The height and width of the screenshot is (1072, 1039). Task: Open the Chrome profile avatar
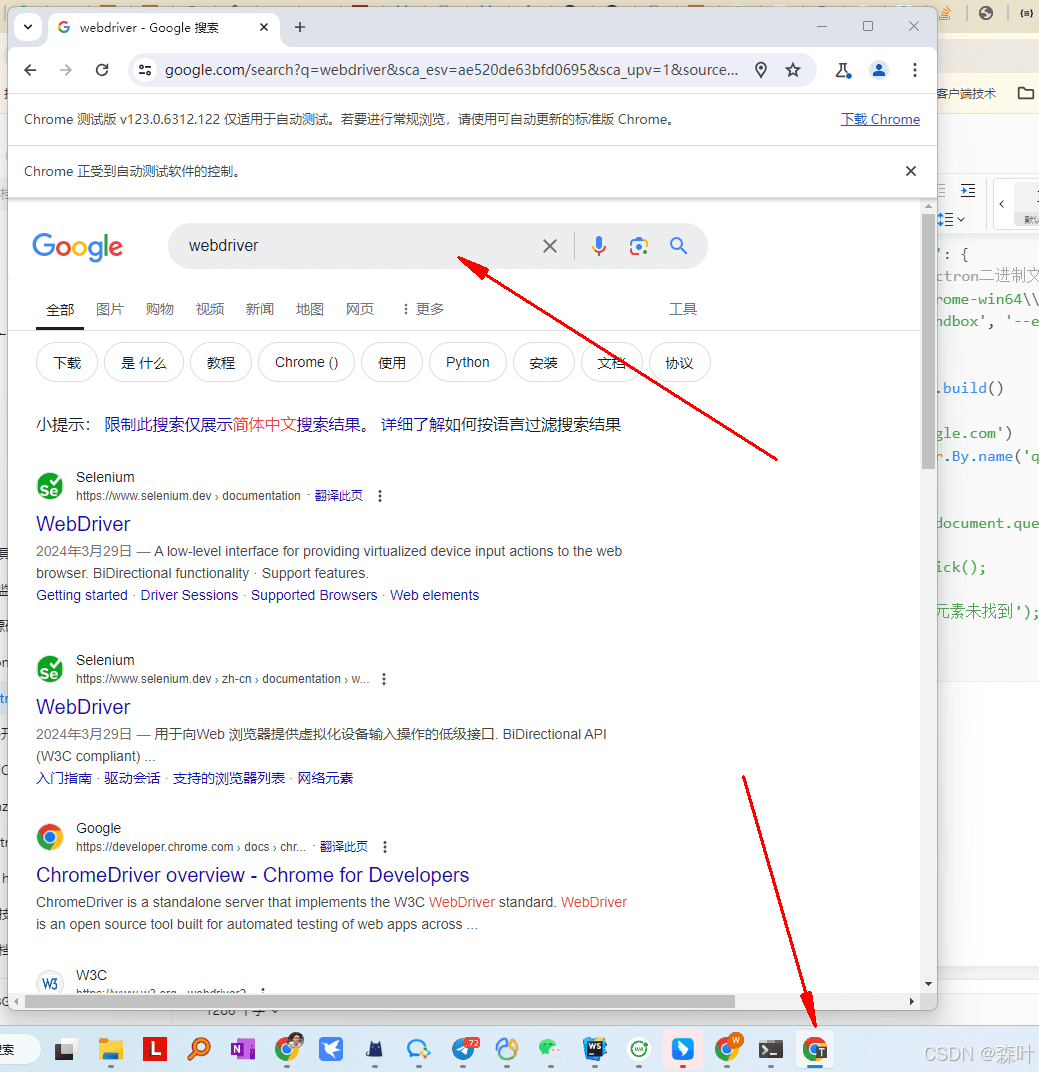(x=879, y=70)
